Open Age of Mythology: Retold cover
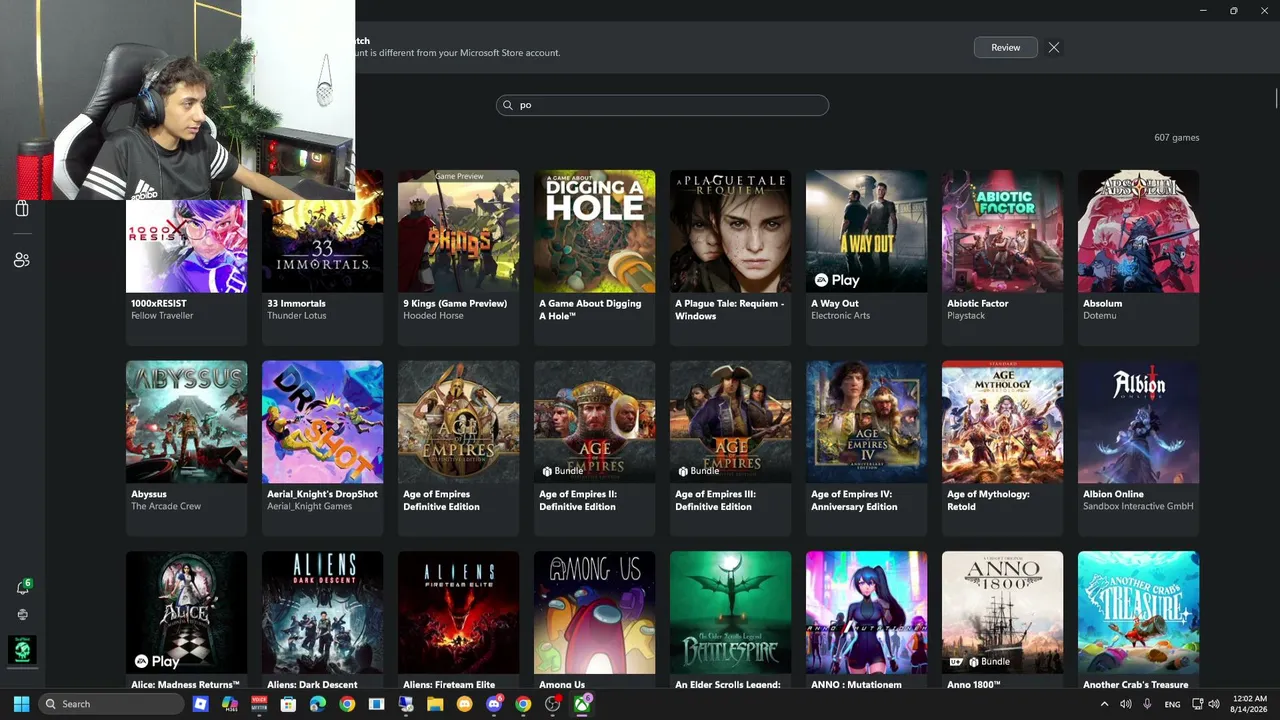This screenshot has height=720, width=1280. [1002, 422]
